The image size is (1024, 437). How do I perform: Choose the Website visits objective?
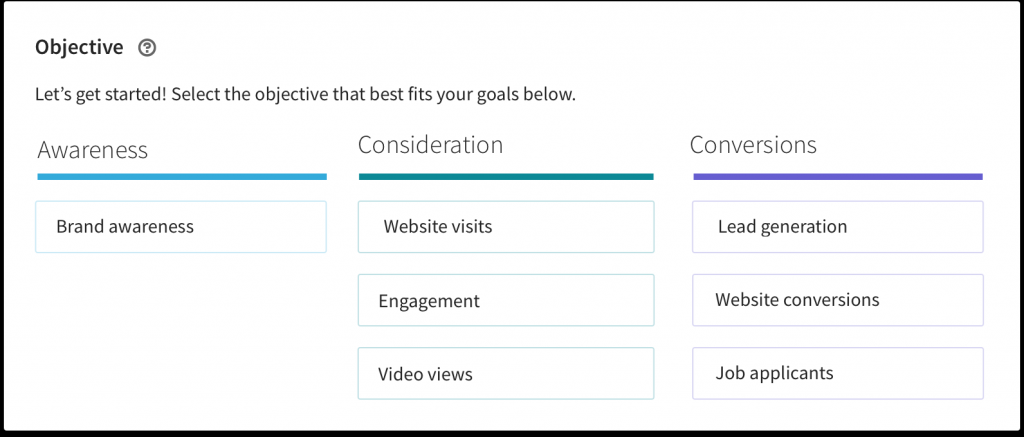coord(506,227)
